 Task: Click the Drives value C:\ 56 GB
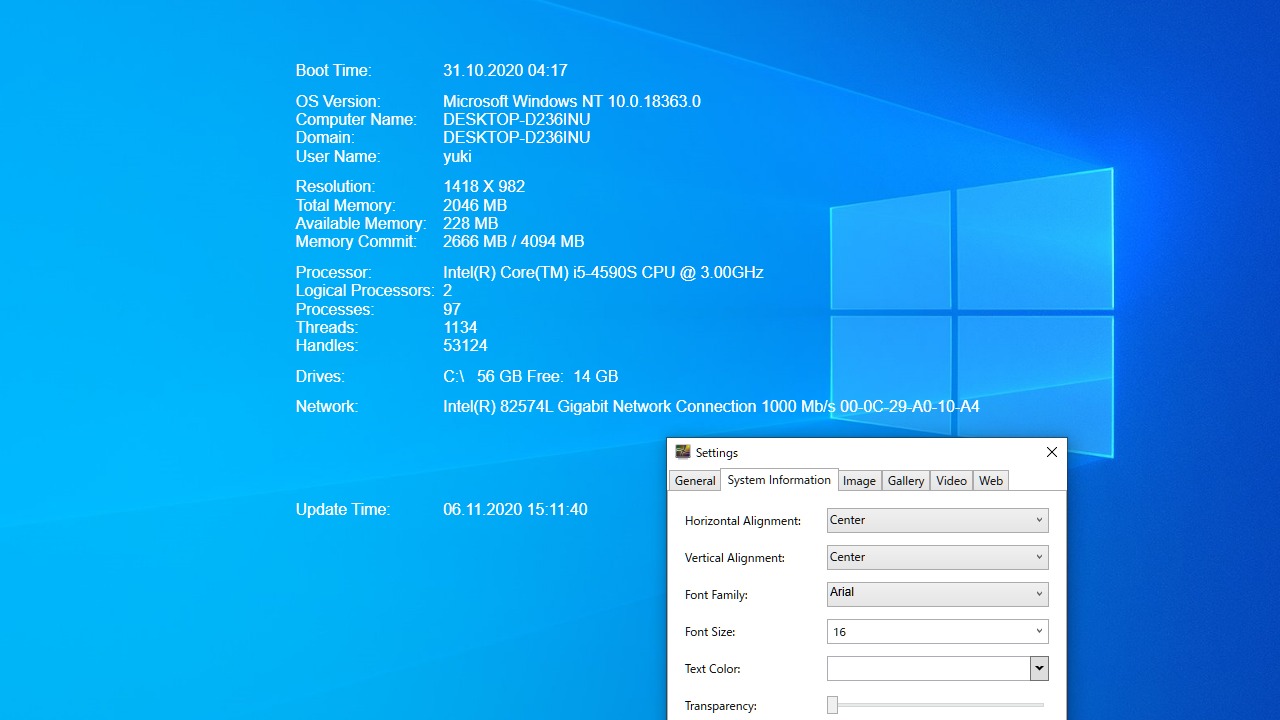(x=530, y=377)
